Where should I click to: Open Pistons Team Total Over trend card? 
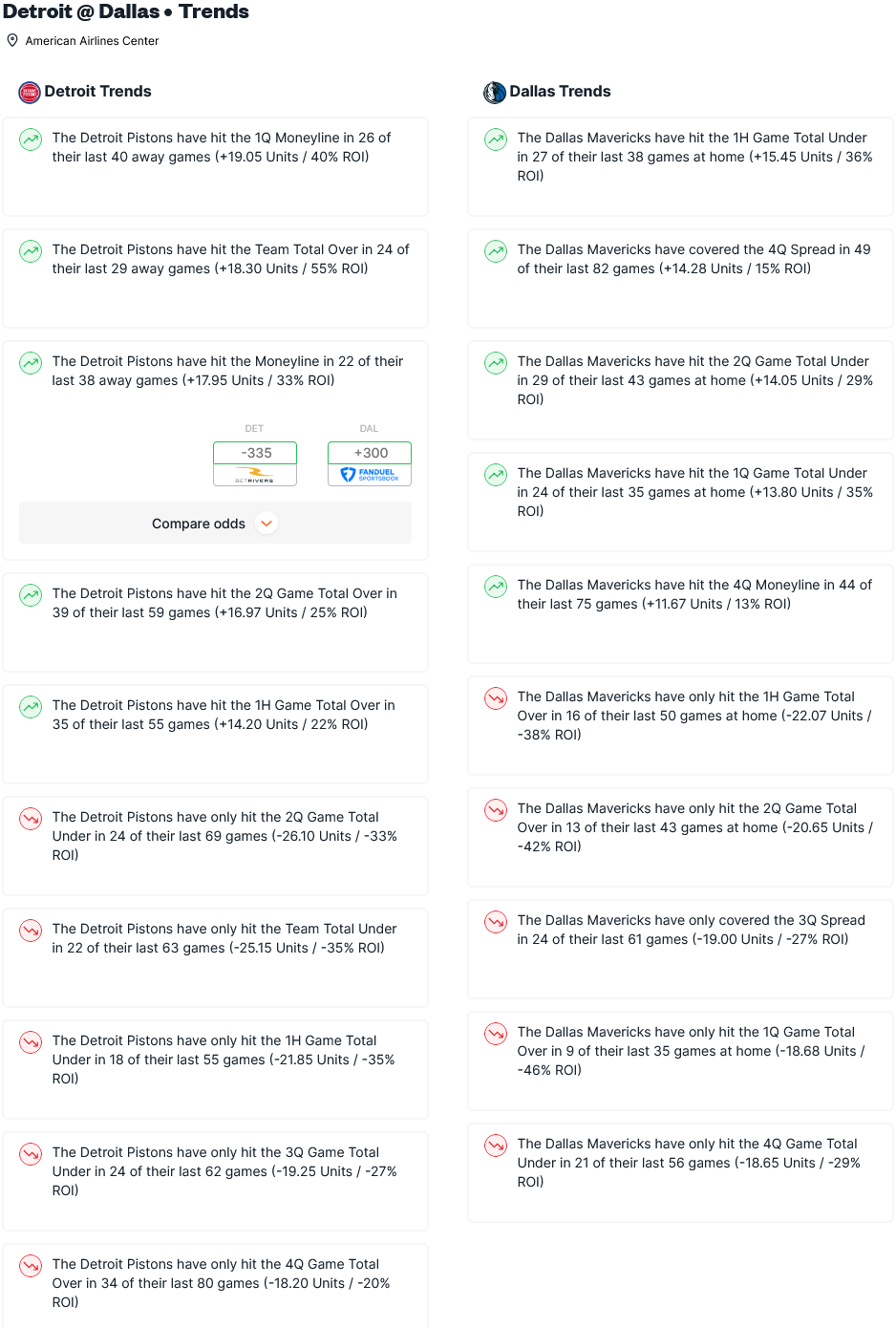[216, 279]
